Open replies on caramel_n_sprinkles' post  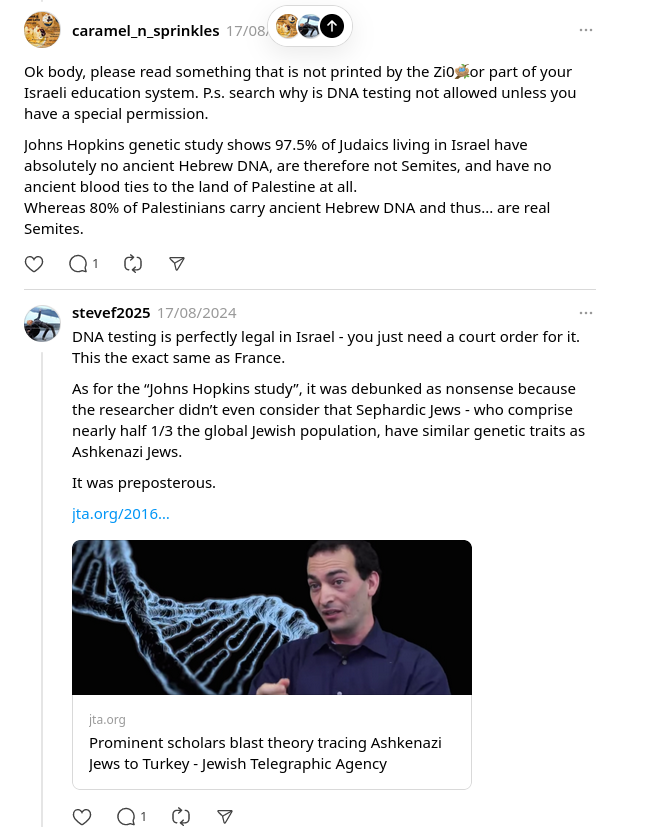pyautogui.click(x=82, y=264)
